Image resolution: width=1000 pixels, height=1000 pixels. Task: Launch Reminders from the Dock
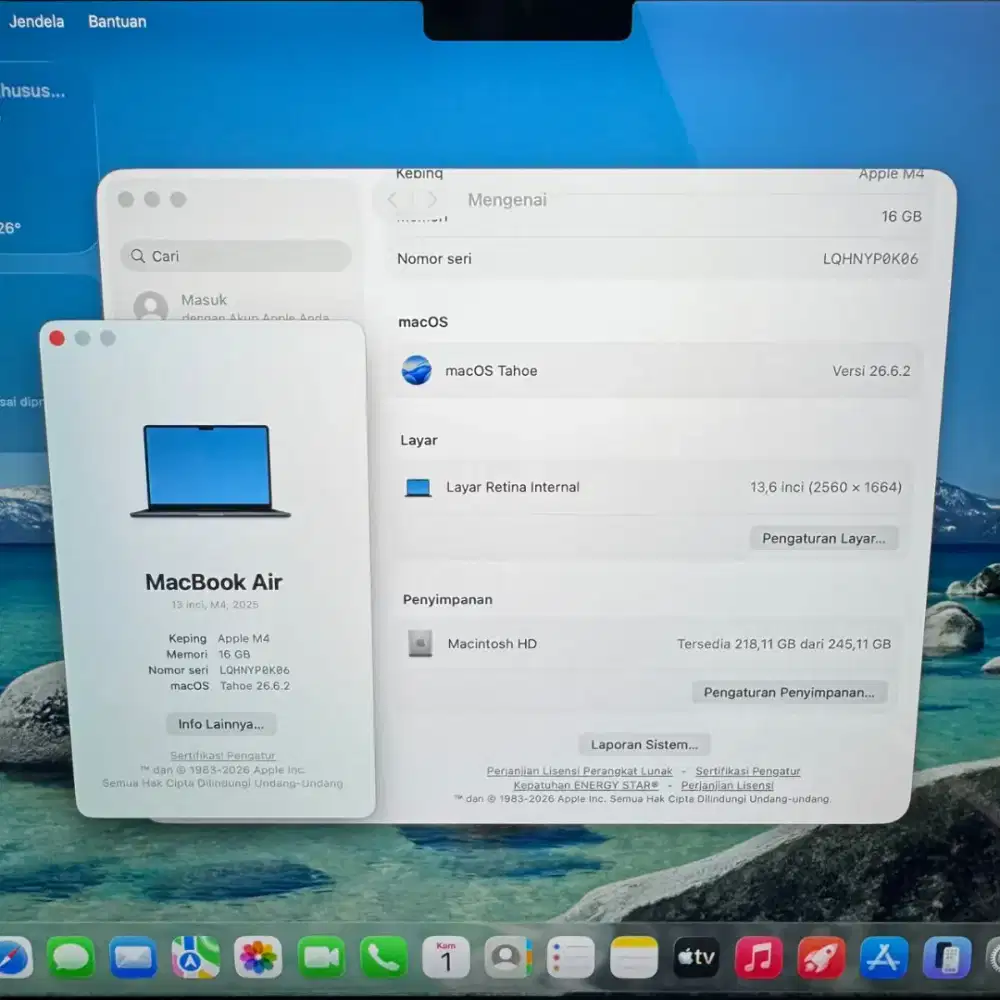[571, 958]
